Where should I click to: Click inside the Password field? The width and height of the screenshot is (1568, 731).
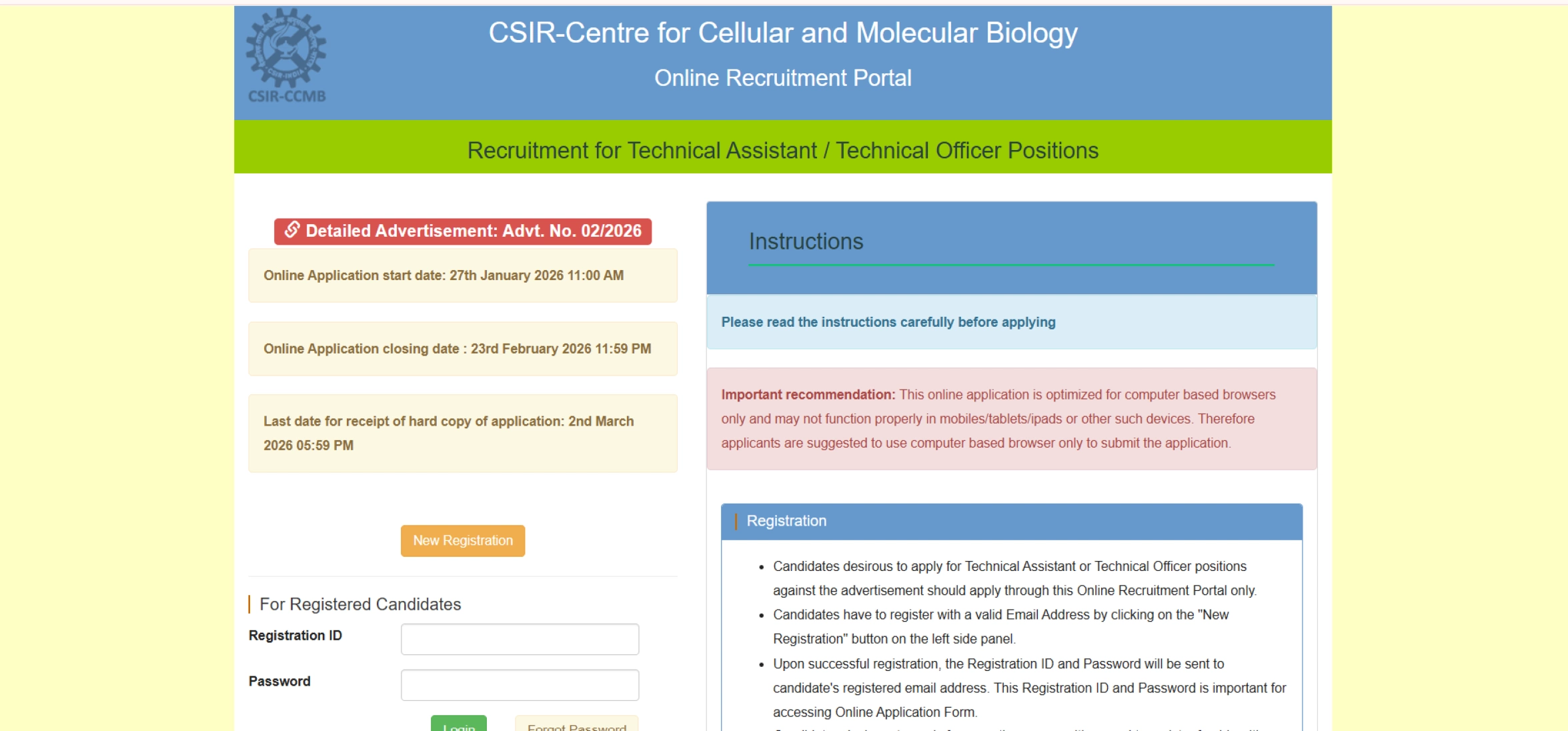pyautogui.click(x=519, y=684)
